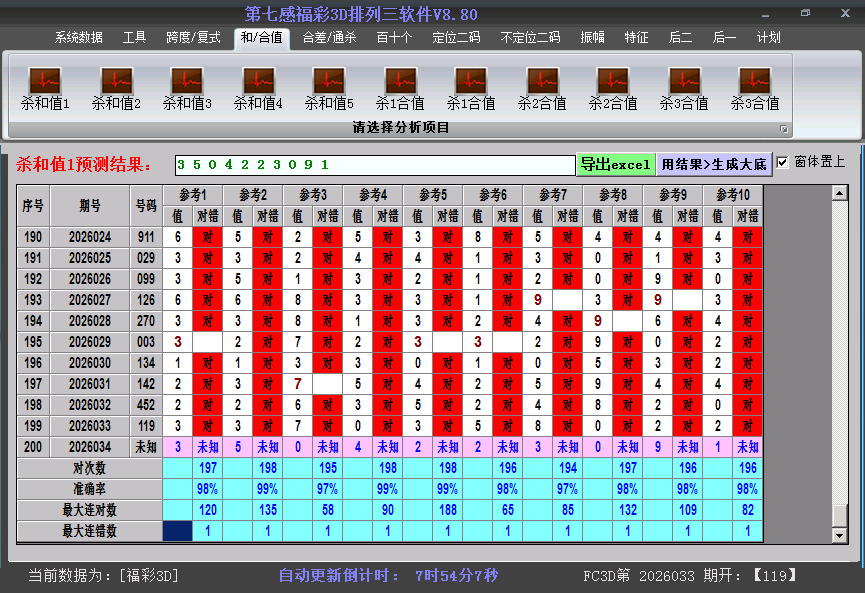Switch to the 系统数据 tab
The height and width of the screenshot is (593, 865).
pos(78,38)
